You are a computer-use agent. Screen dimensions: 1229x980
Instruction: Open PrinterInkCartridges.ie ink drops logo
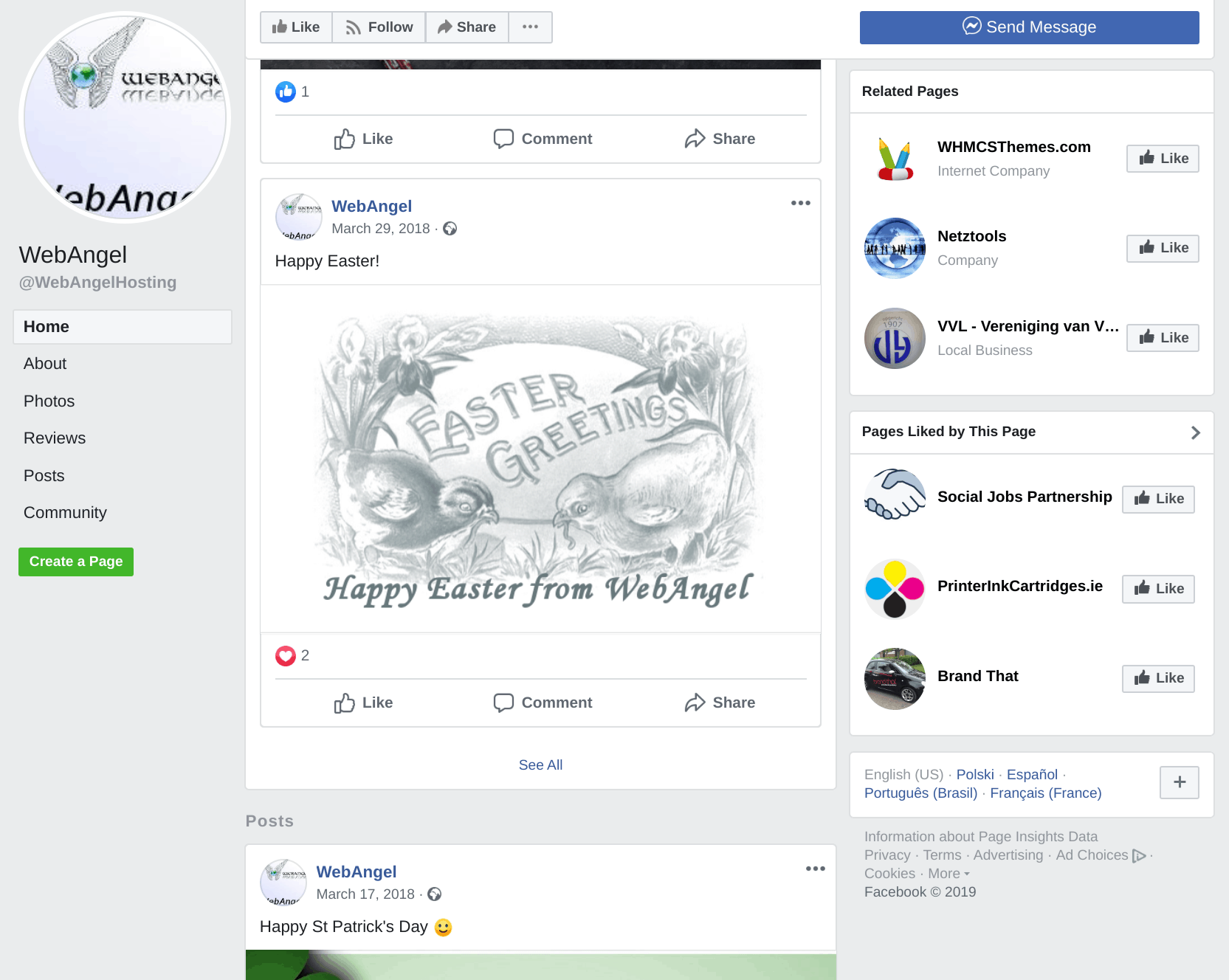pos(895,589)
